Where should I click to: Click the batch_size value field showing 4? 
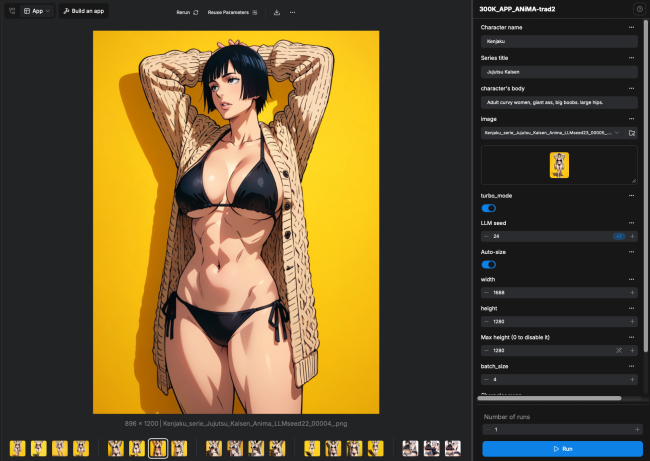[559, 380]
